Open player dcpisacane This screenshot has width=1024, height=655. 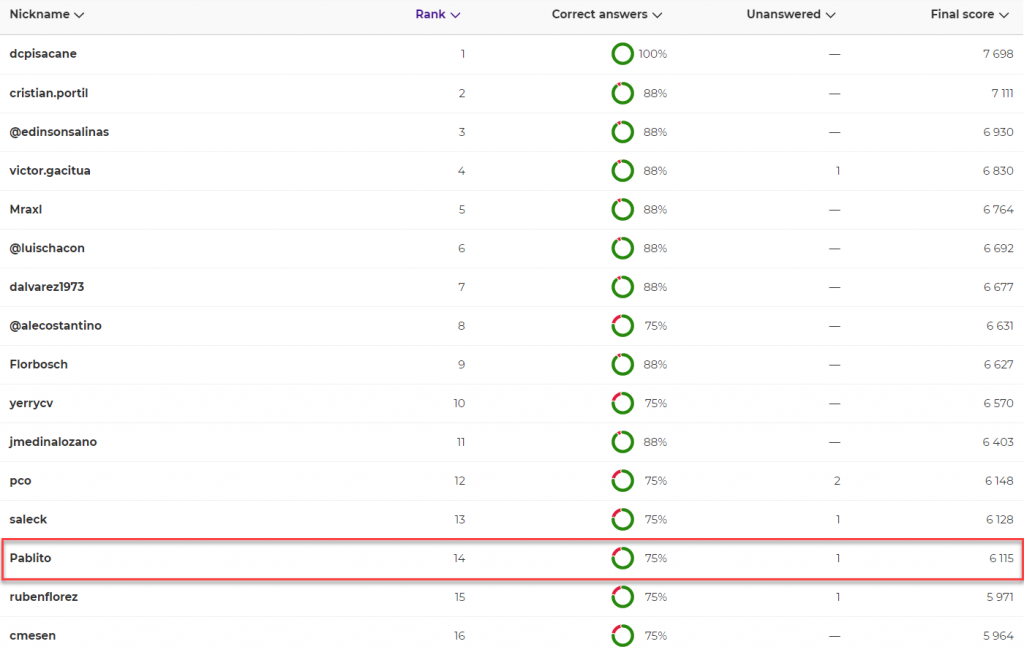coord(43,54)
